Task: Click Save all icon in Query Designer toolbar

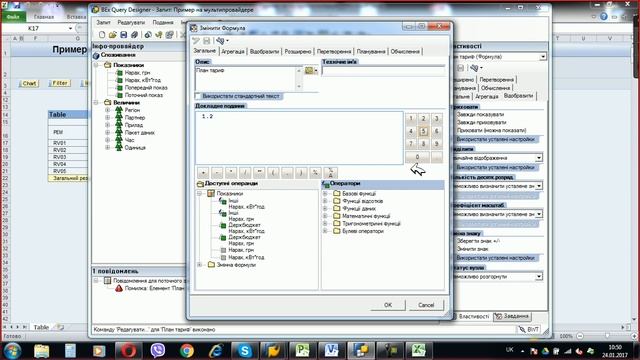Action: pos(134,35)
